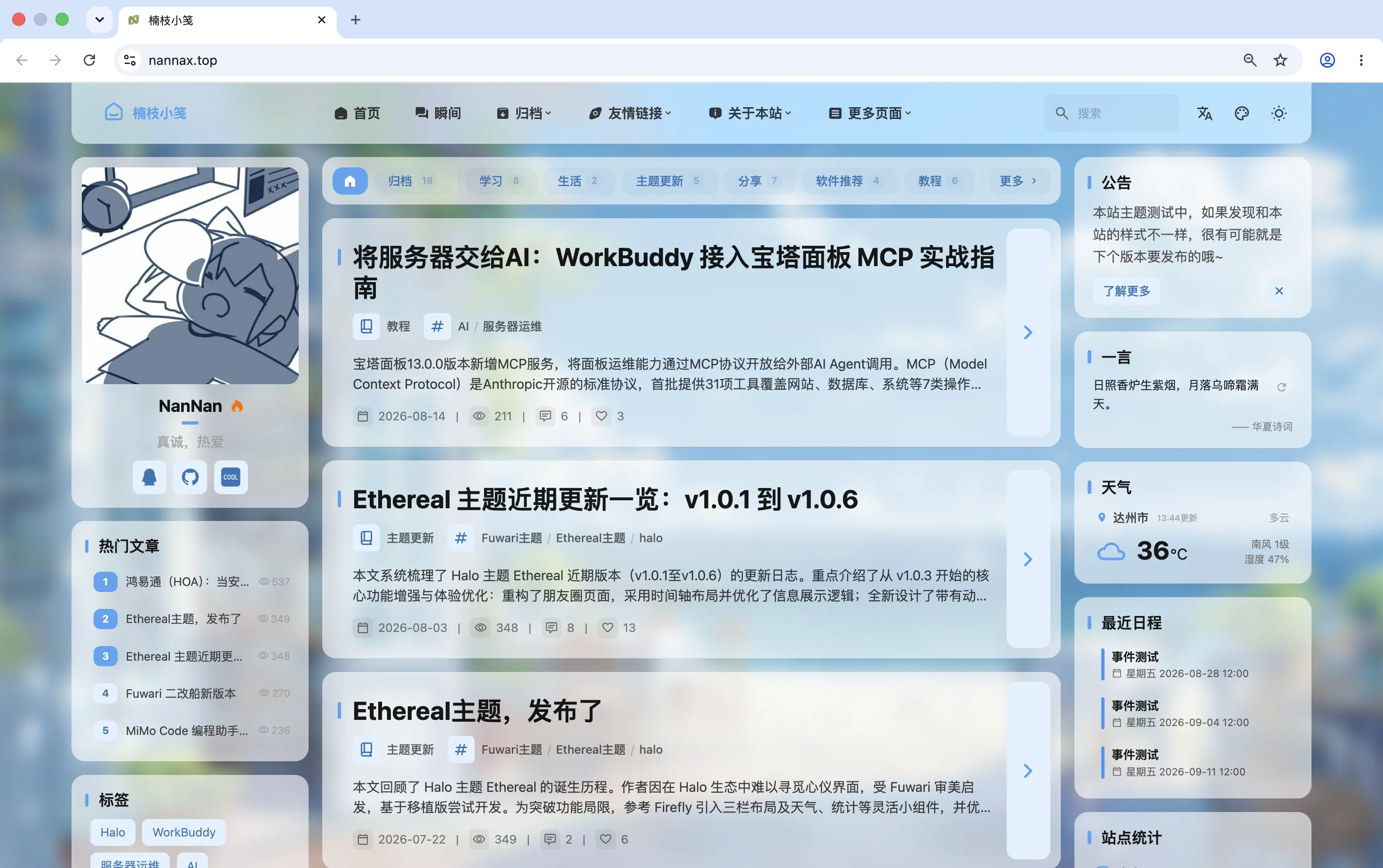Viewport: 1383px width, 868px height.
Task: Expand the 归档 navigation dropdown
Action: (524, 113)
